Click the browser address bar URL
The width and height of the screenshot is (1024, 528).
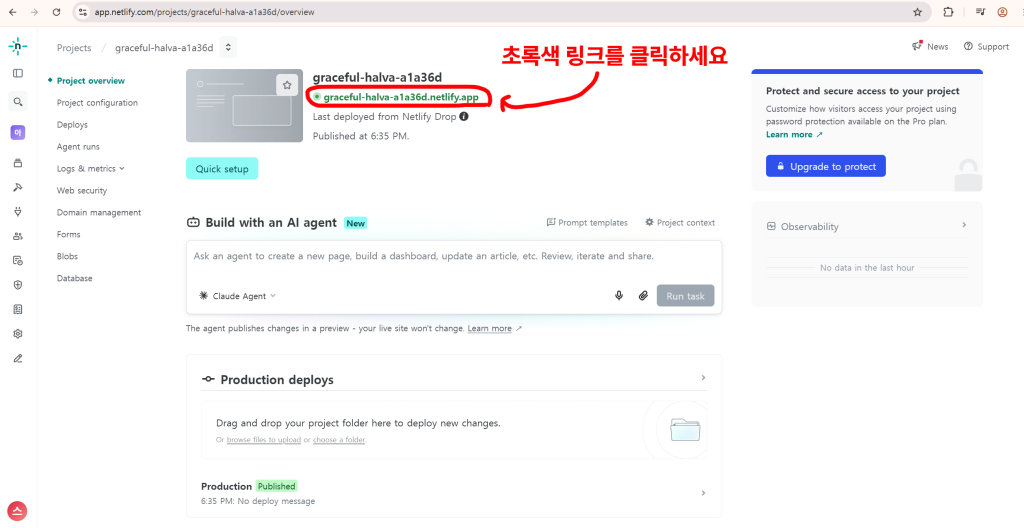(204, 12)
